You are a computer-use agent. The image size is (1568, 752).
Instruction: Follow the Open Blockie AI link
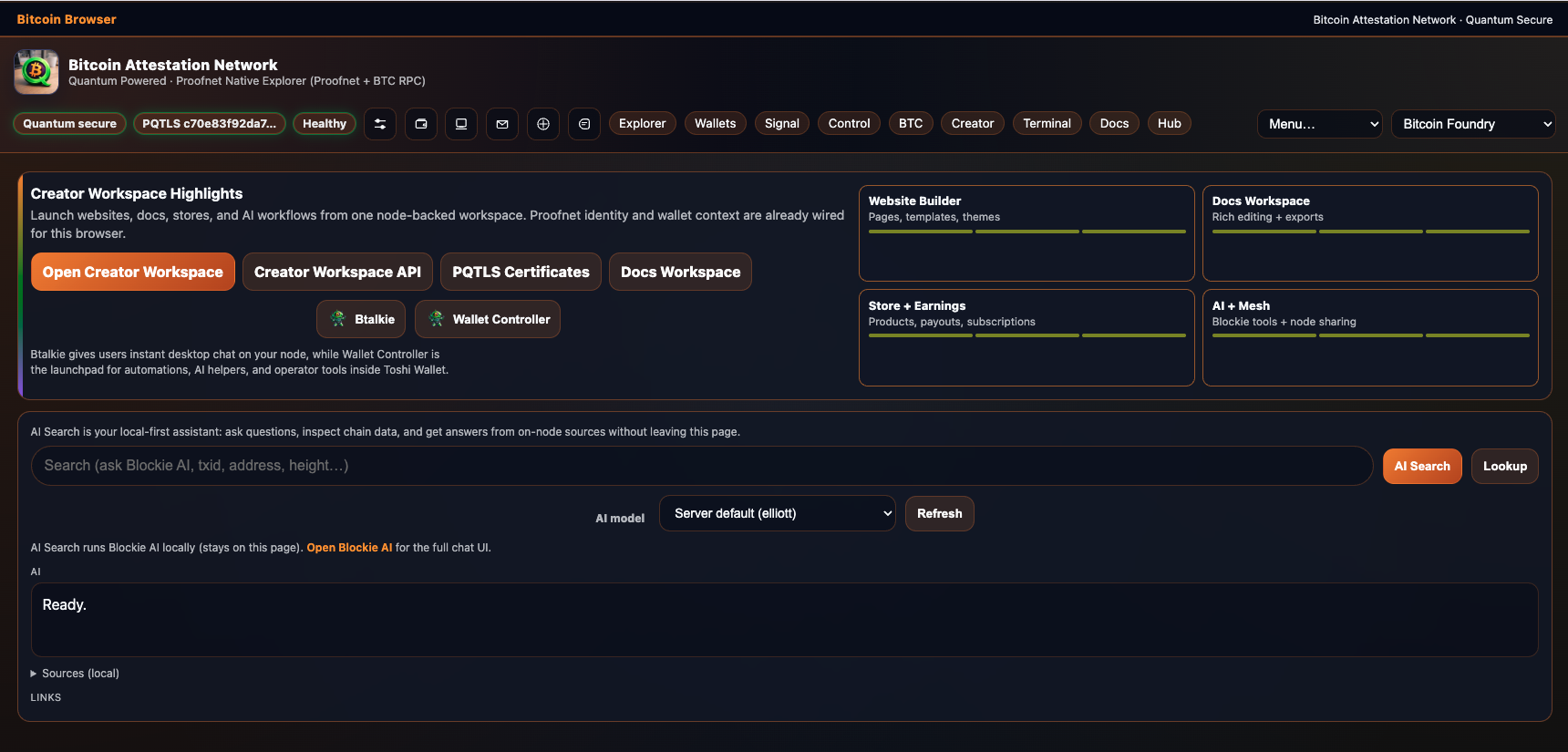[349, 548]
